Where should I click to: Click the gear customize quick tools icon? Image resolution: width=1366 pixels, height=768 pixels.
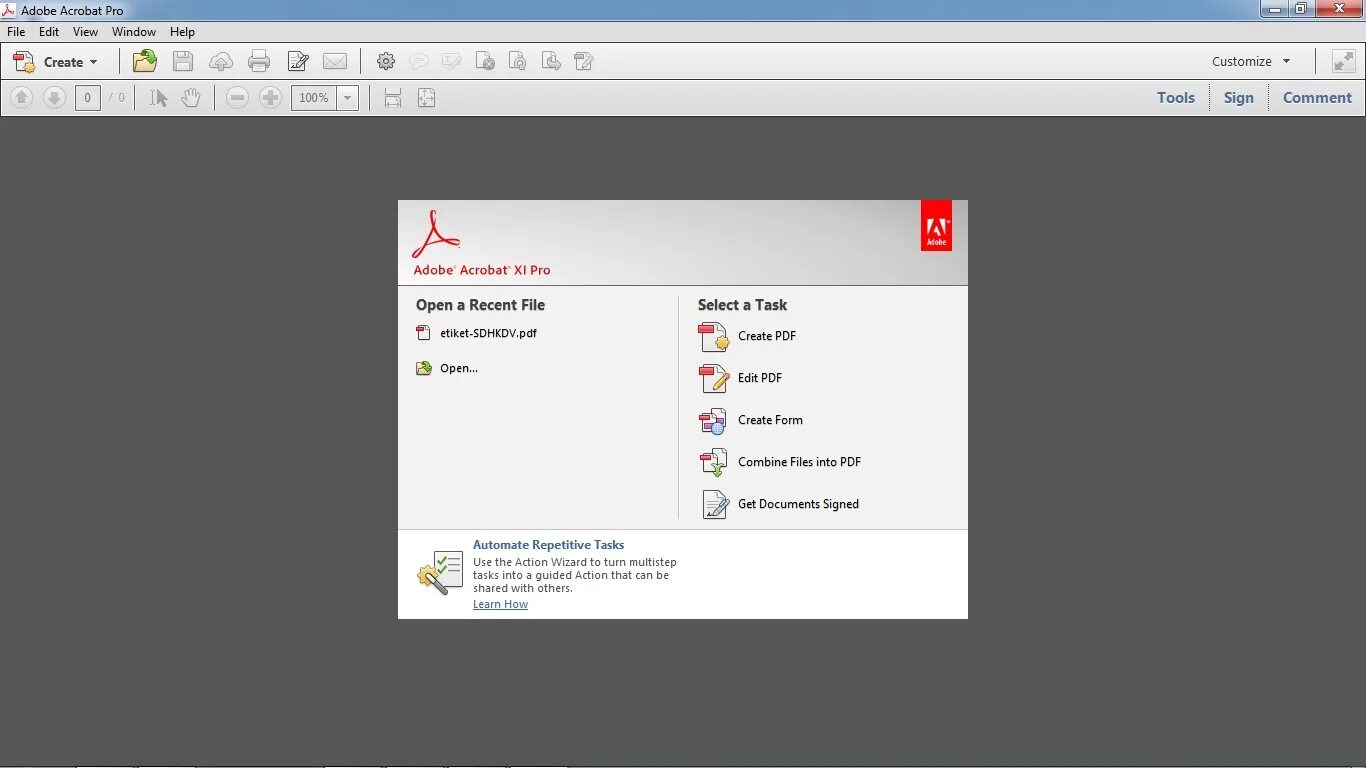coord(386,61)
